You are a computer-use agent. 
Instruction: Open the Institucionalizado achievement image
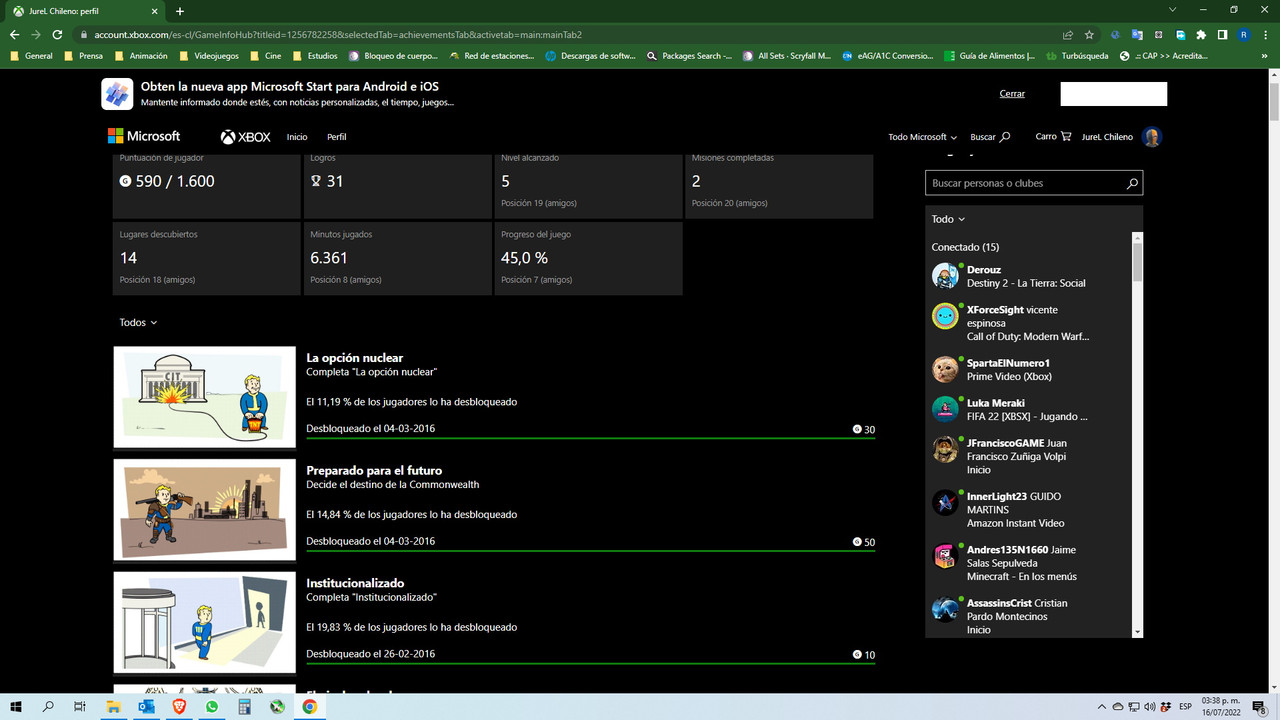(205, 623)
